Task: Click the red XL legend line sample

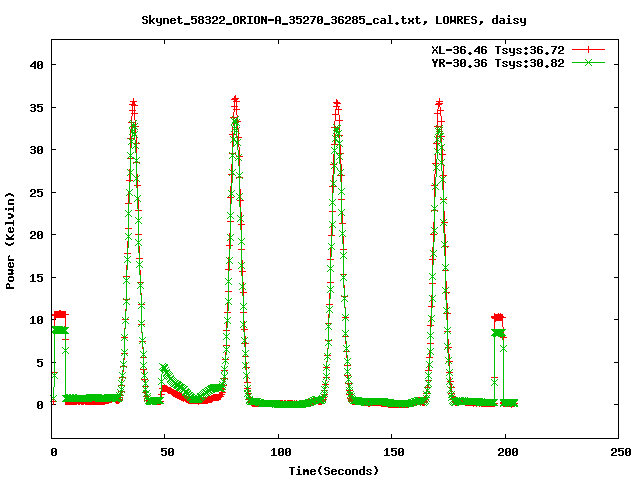Action: (588, 50)
